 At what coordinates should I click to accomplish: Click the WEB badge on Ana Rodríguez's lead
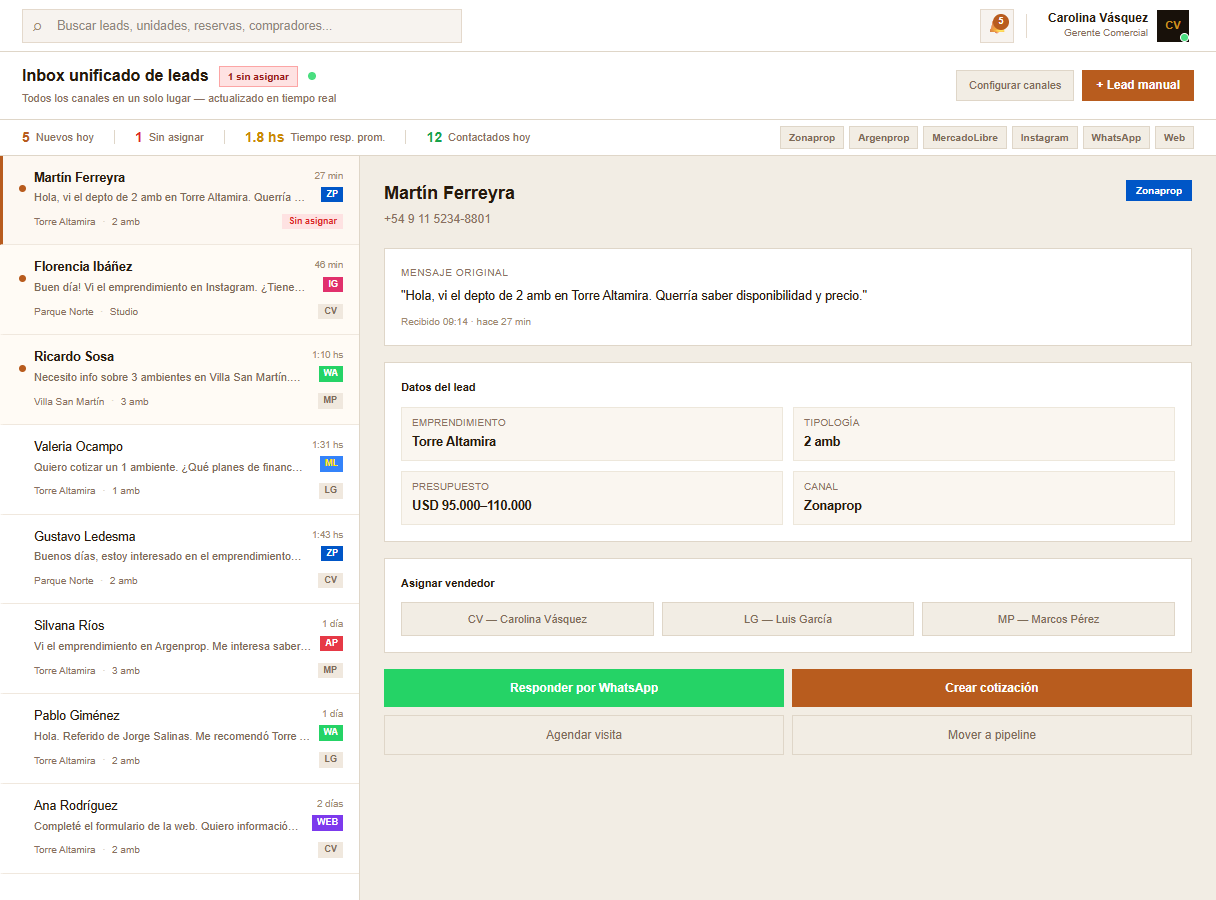click(327, 822)
